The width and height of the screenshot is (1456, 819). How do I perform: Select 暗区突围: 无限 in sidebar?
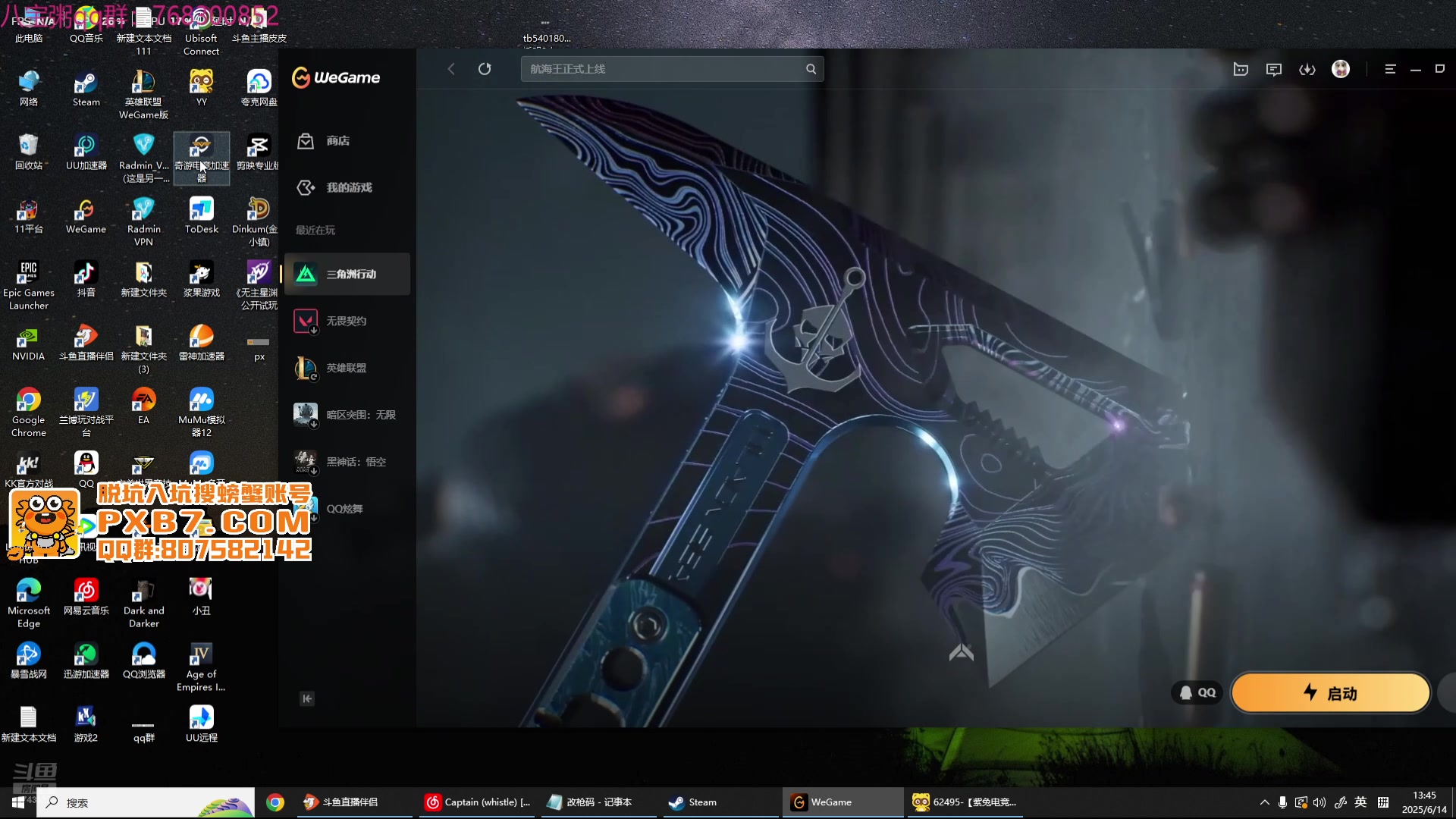pos(347,416)
